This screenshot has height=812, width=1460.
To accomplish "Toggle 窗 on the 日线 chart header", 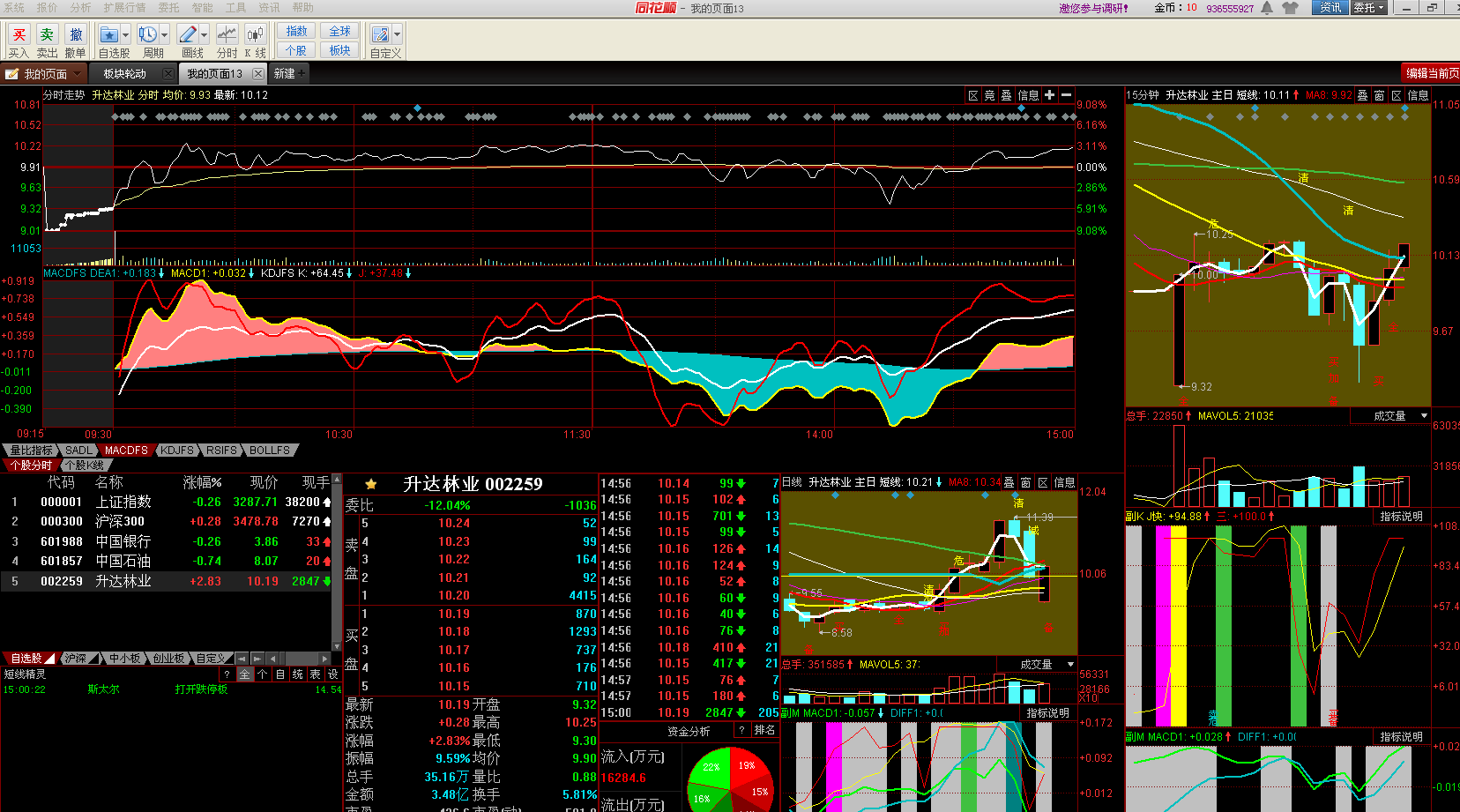I will point(1025,482).
